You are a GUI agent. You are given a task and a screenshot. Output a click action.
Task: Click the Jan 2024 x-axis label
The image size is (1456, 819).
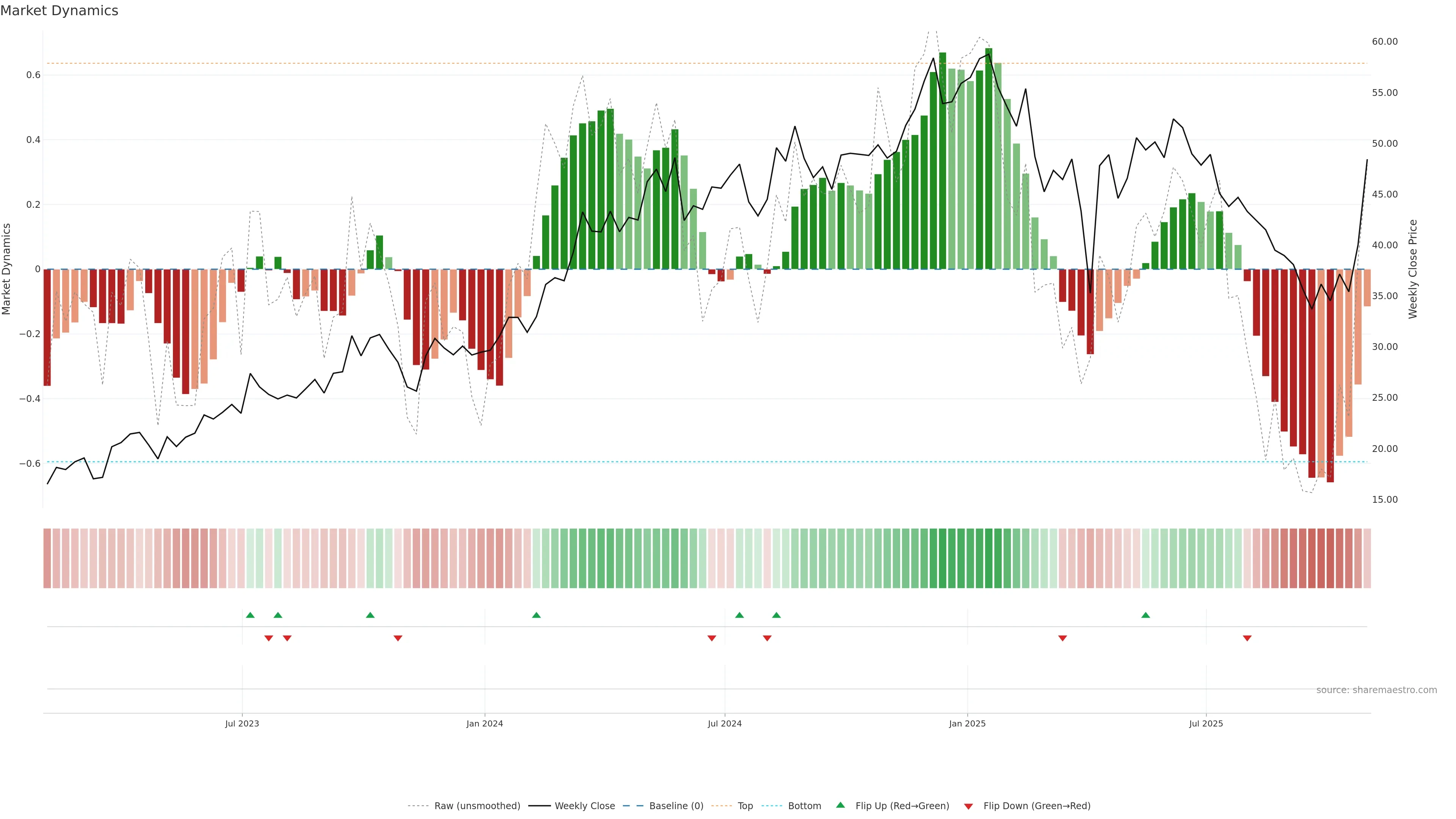[485, 723]
